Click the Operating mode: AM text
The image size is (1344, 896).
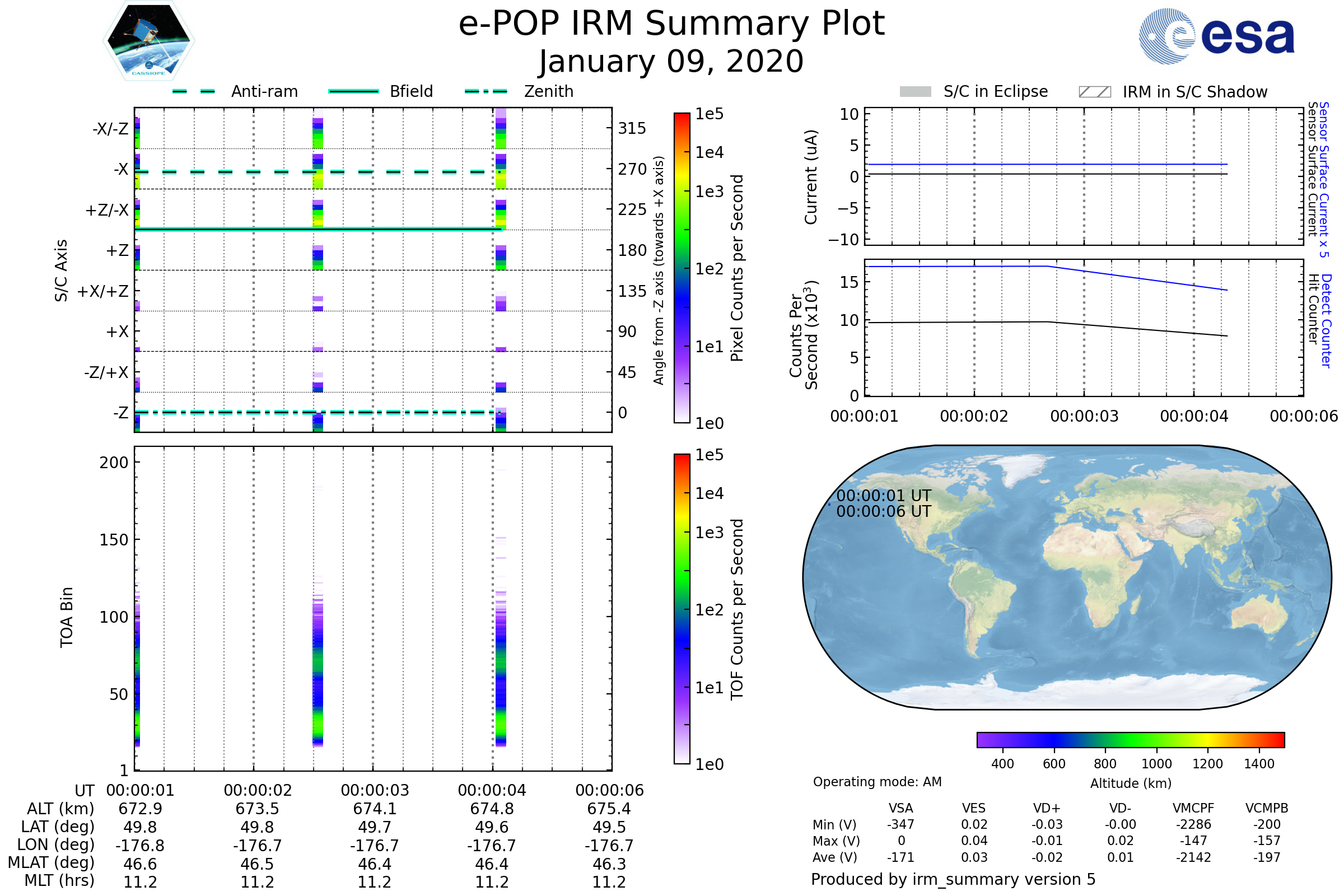coord(877,782)
